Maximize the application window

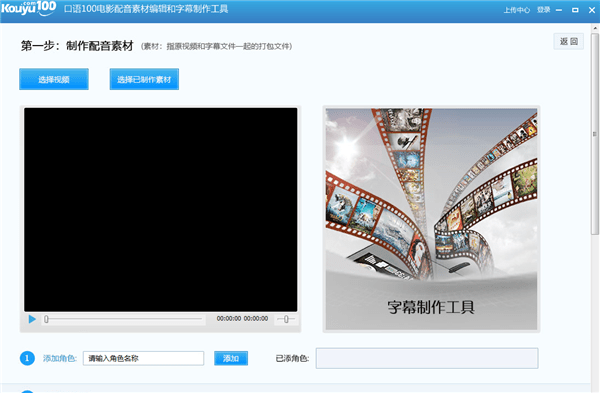click(575, 10)
